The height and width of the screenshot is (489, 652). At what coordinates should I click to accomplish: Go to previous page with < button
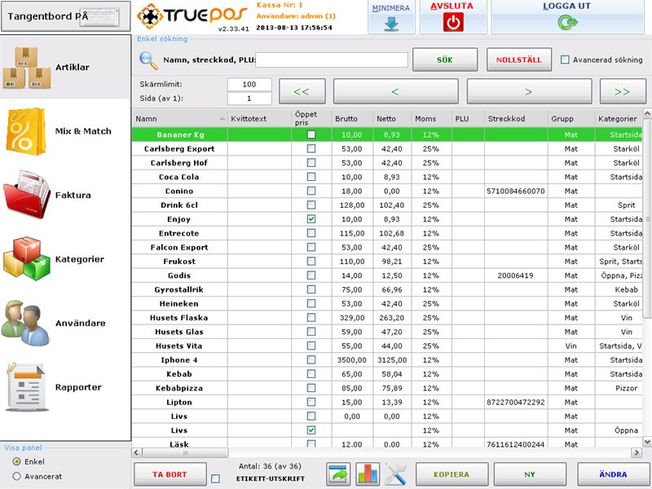(395, 91)
